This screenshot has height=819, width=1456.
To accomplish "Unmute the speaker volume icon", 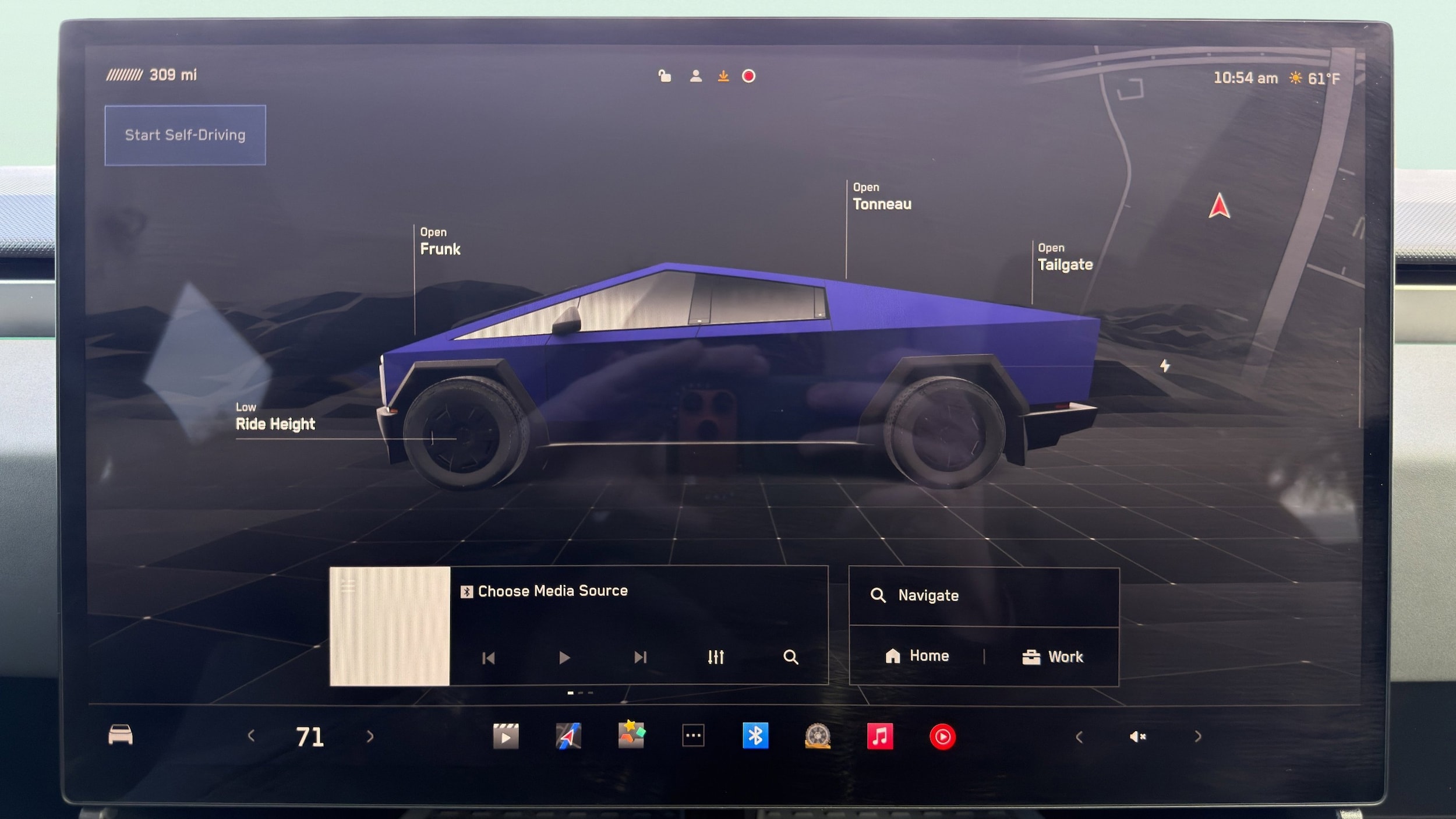I will [x=1137, y=737].
